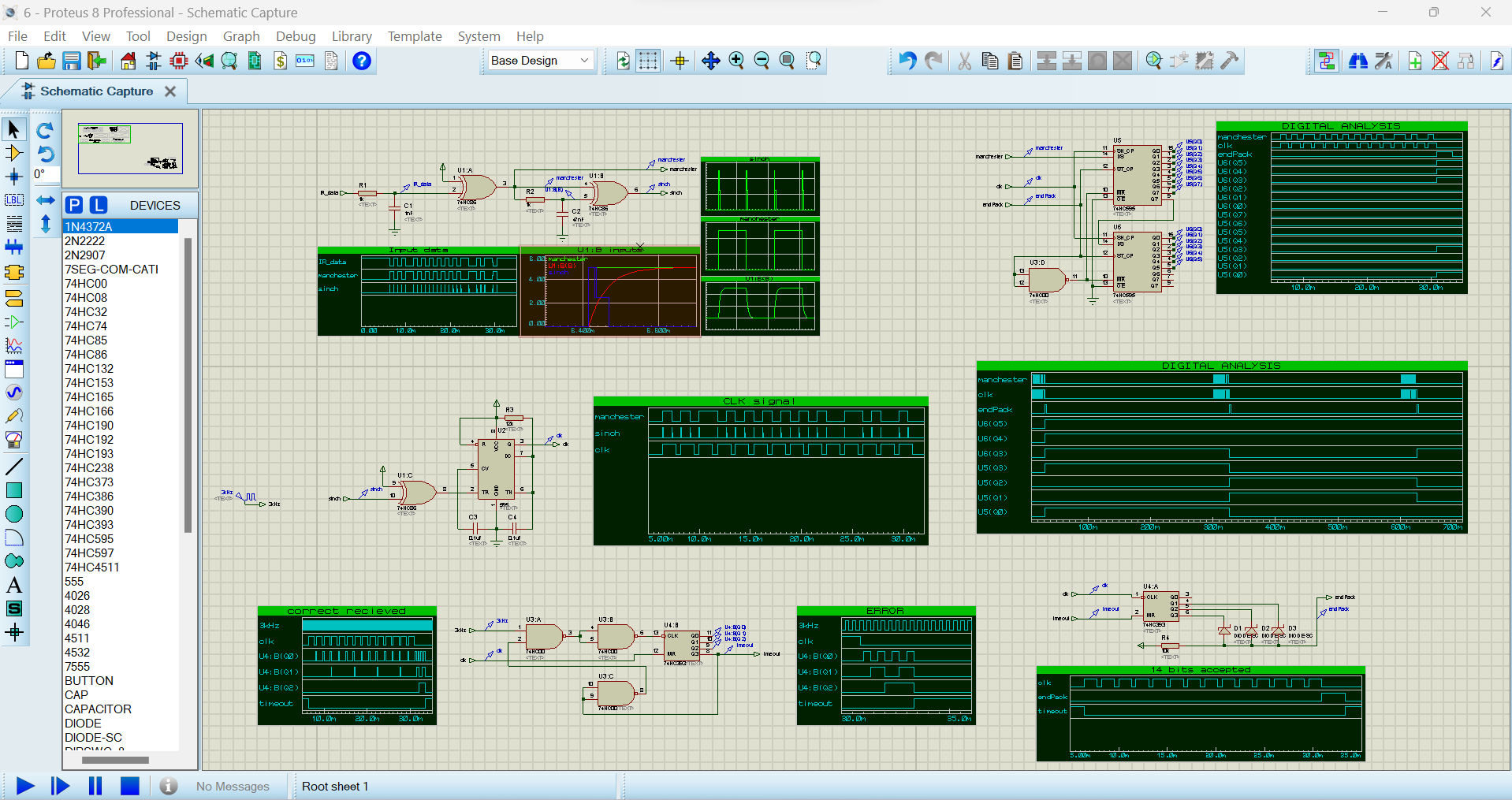Screen dimensions: 1512x800
Task: Open an existing project folder
Action: [47, 61]
